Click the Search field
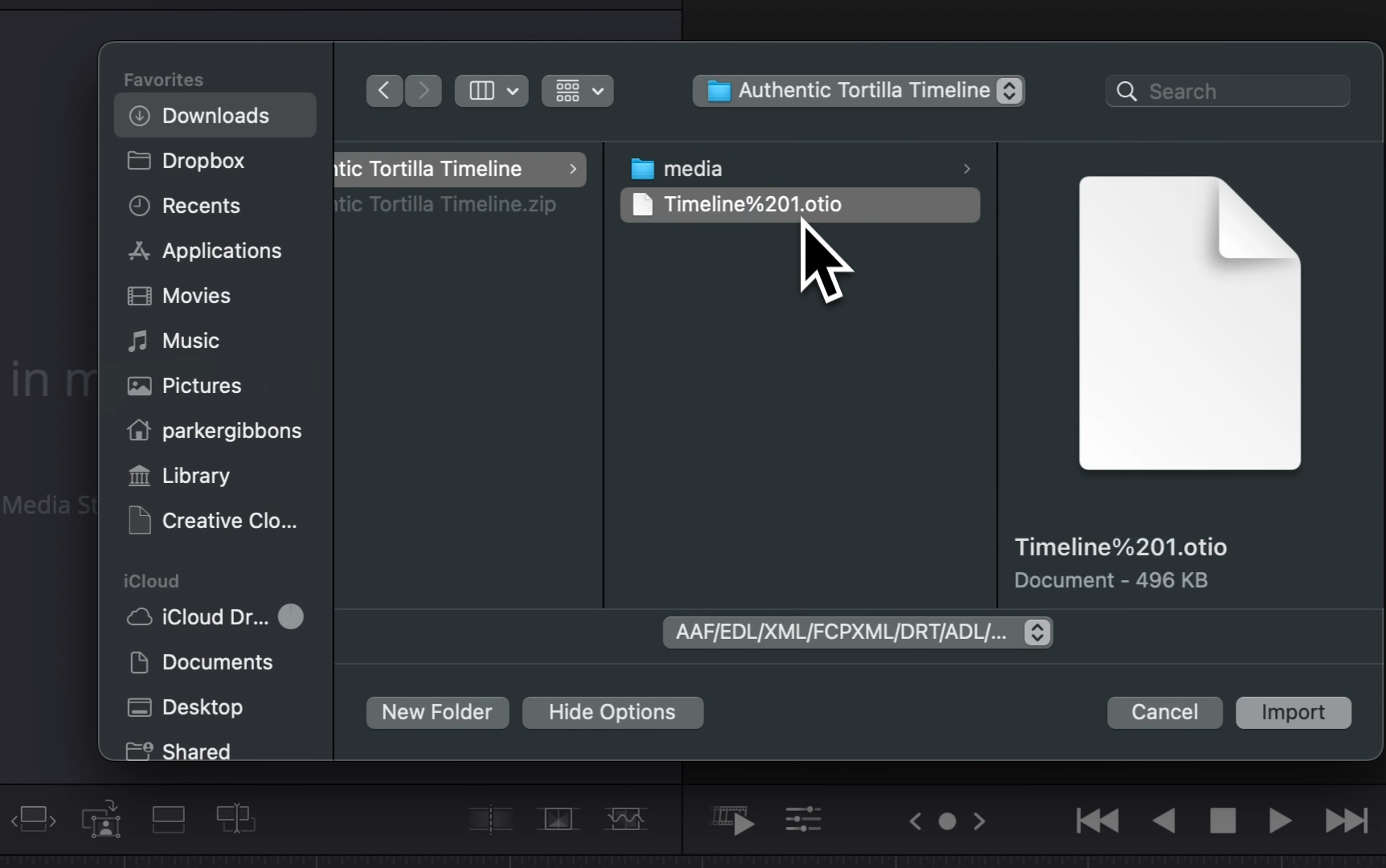This screenshot has height=868, width=1386. coord(1228,91)
